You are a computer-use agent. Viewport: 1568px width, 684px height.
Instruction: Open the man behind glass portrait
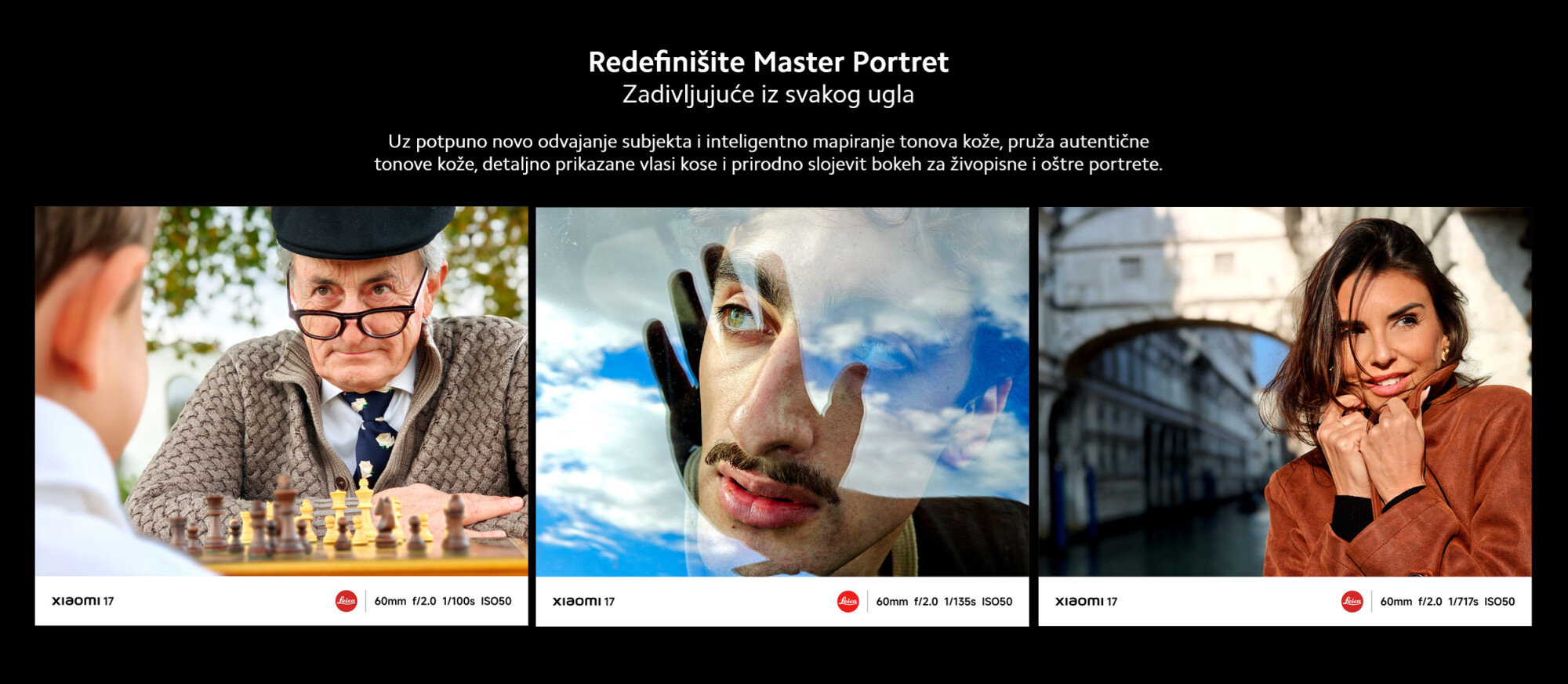click(x=782, y=392)
